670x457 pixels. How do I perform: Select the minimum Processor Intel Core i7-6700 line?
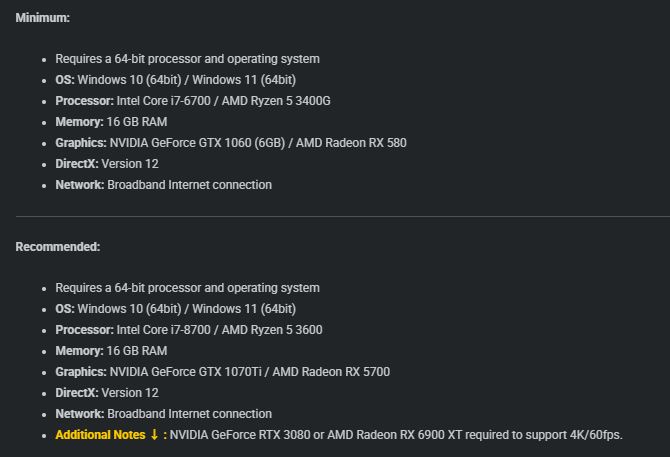coord(193,101)
